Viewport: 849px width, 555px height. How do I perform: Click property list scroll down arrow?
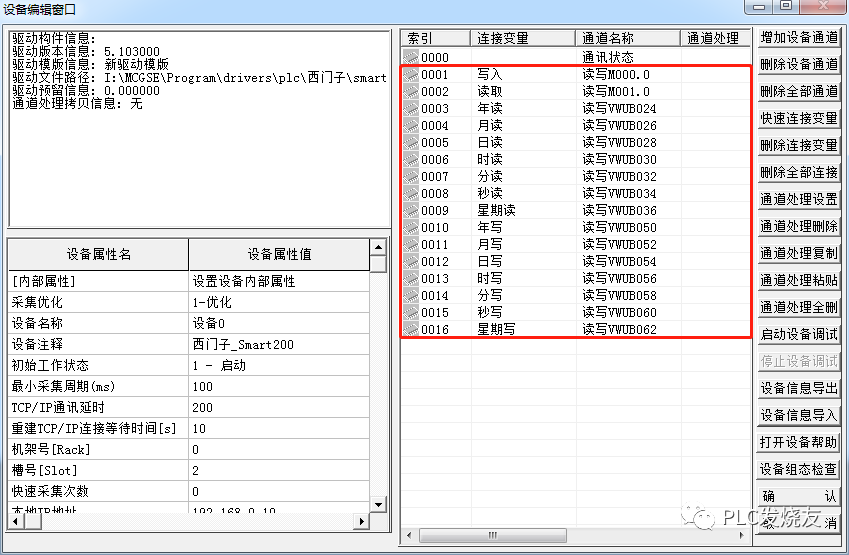pos(378,505)
